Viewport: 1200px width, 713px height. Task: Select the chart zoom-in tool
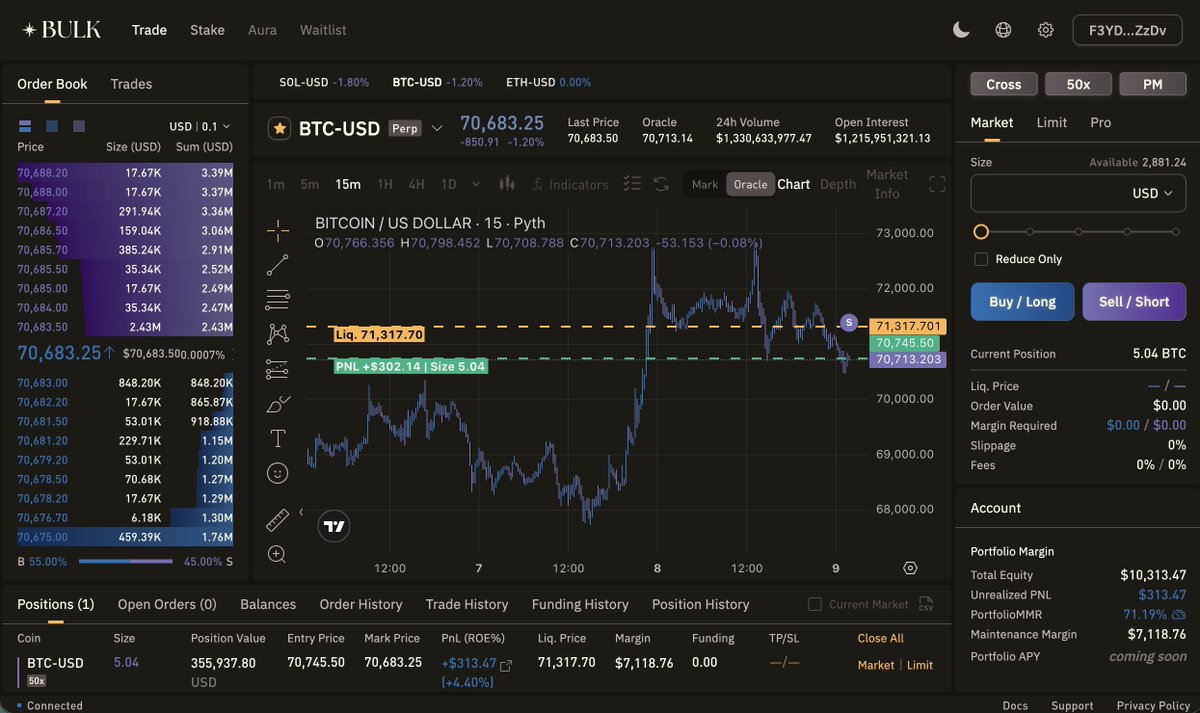point(277,554)
